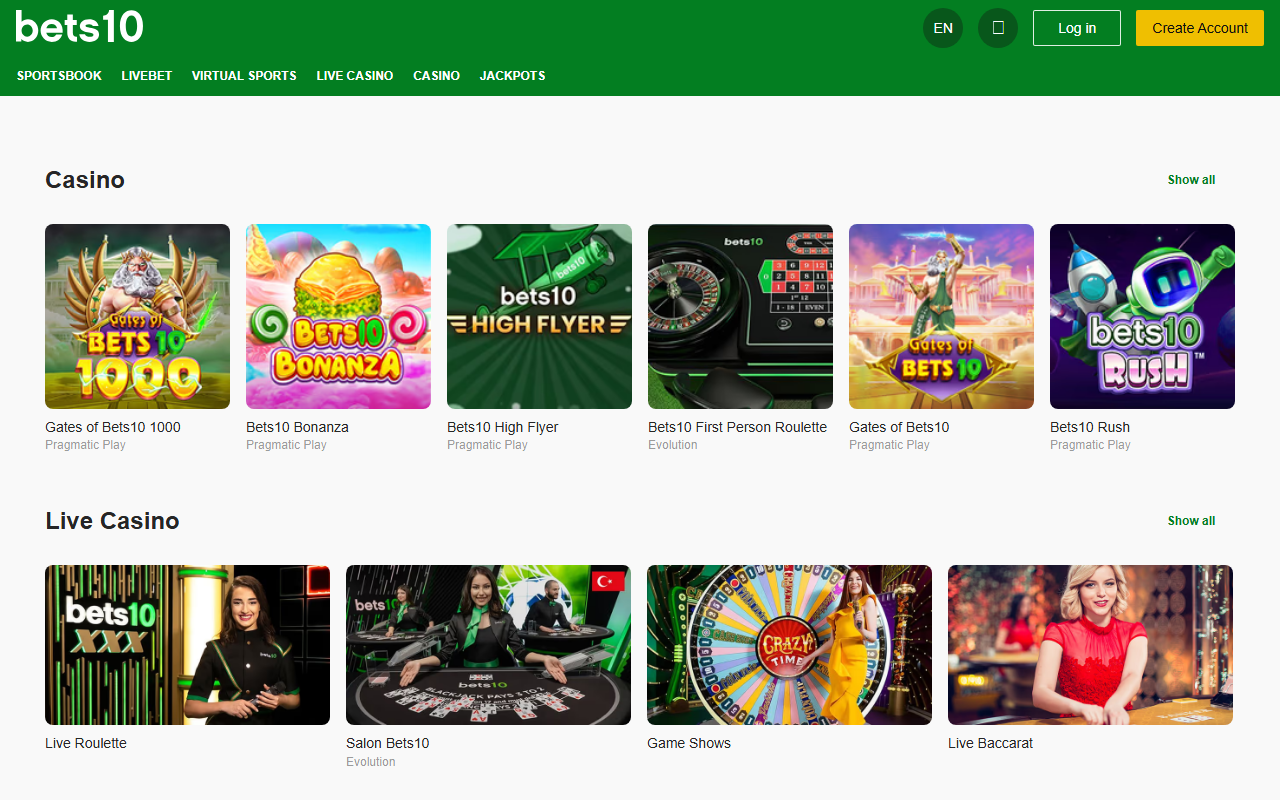This screenshot has width=1280, height=800.
Task: Click the Live Roulette caption
Action: click(x=86, y=743)
